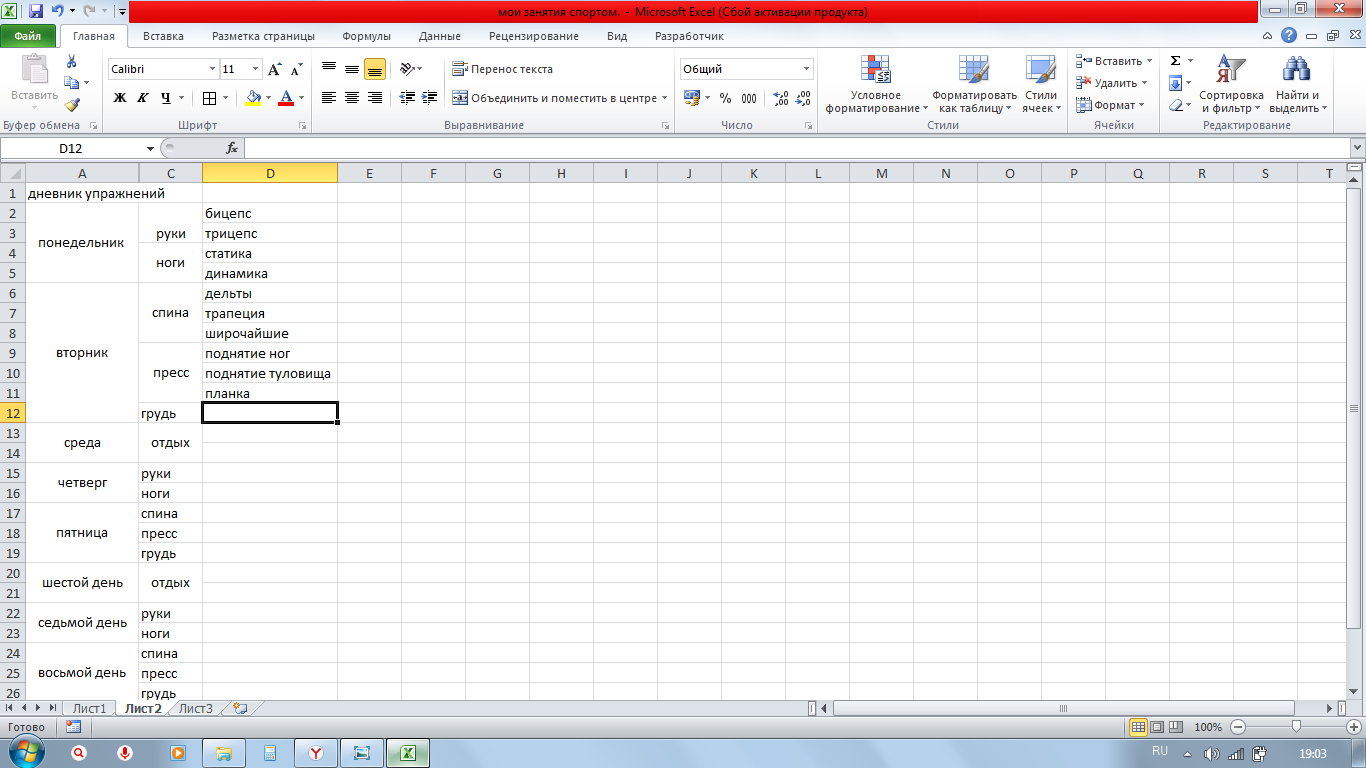Screen dimensions: 1366x768
Task: Align text to top of cell
Action: [x=329, y=69]
